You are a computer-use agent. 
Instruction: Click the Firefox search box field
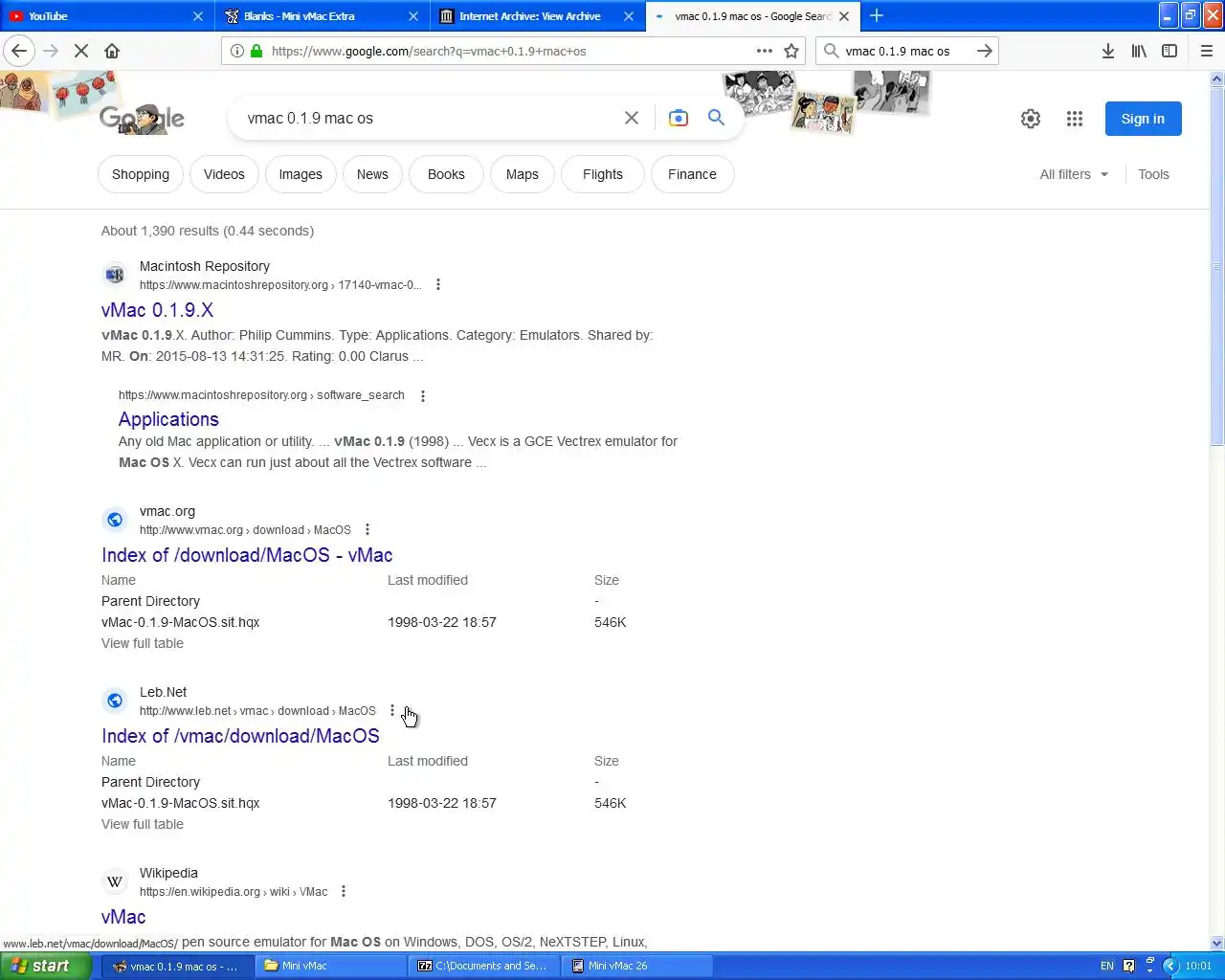[907, 51]
